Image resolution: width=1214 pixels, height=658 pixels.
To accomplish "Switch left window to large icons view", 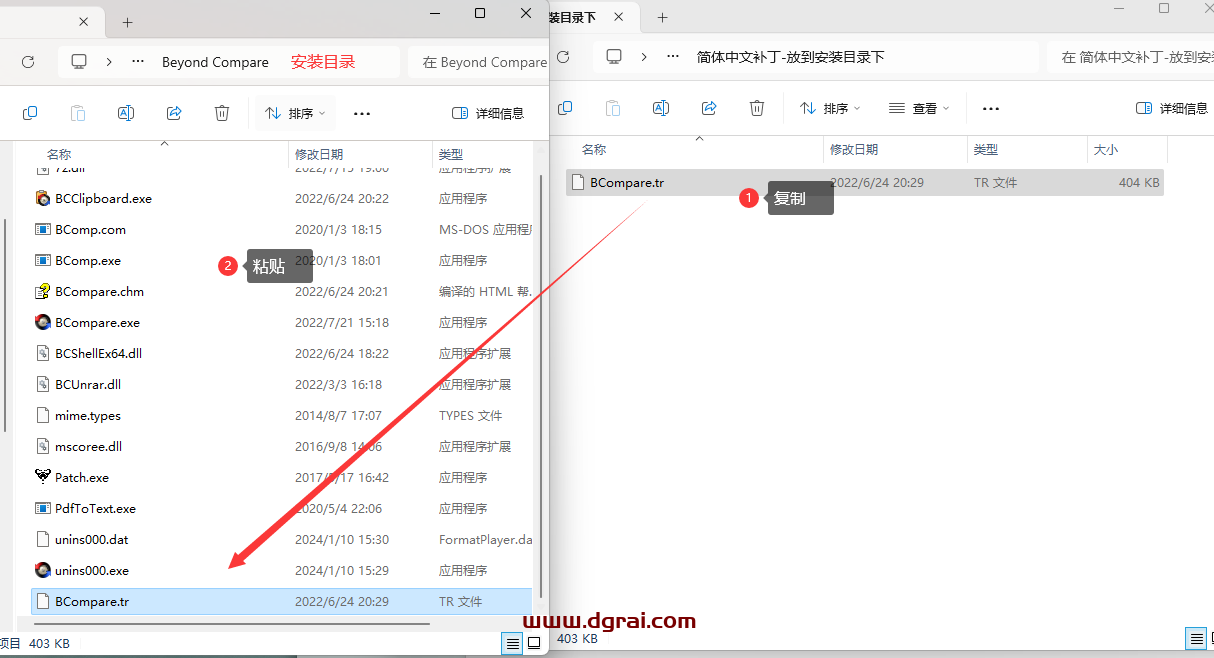I will (x=534, y=643).
